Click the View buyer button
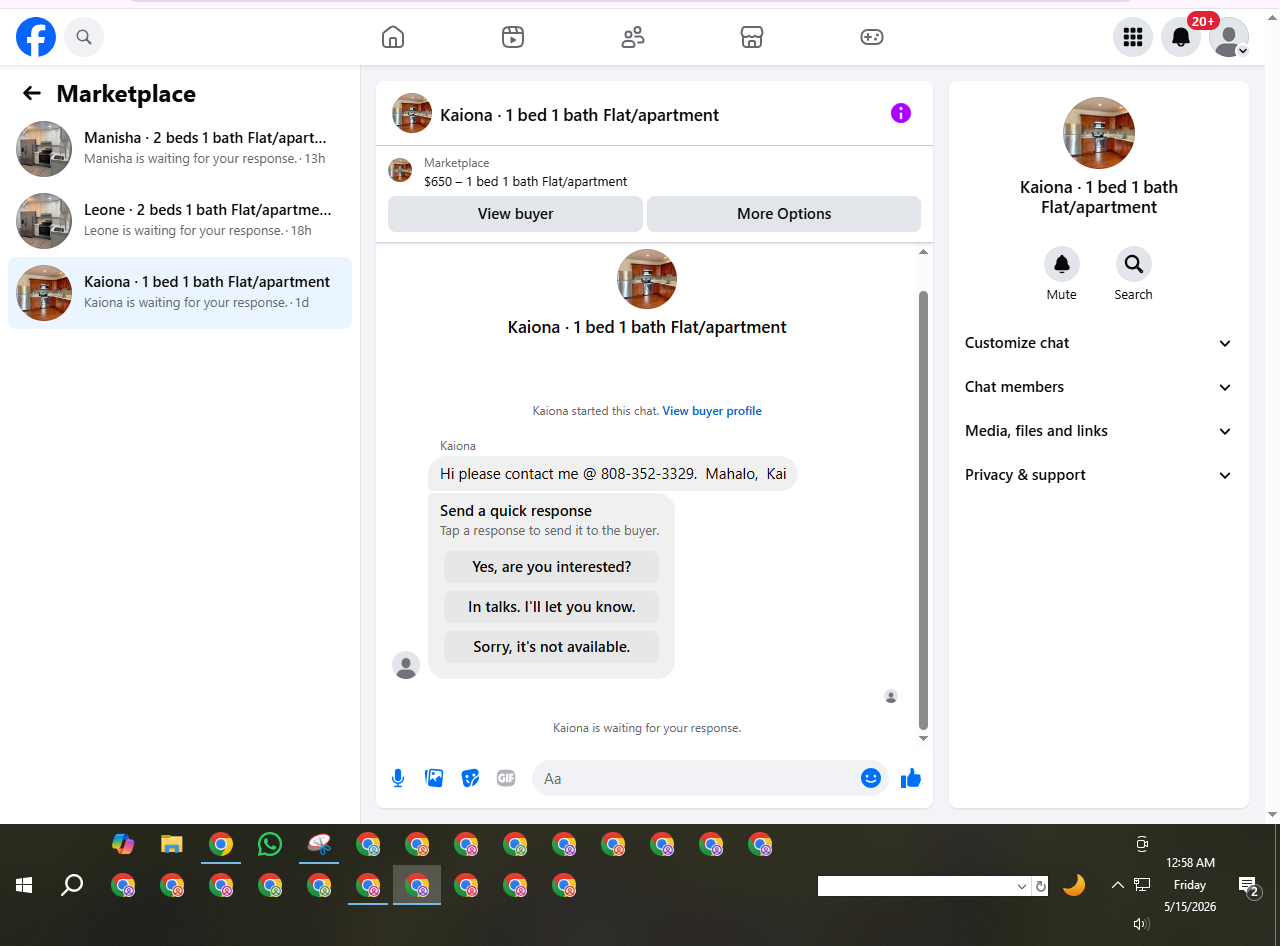1280x946 pixels. (515, 213)
